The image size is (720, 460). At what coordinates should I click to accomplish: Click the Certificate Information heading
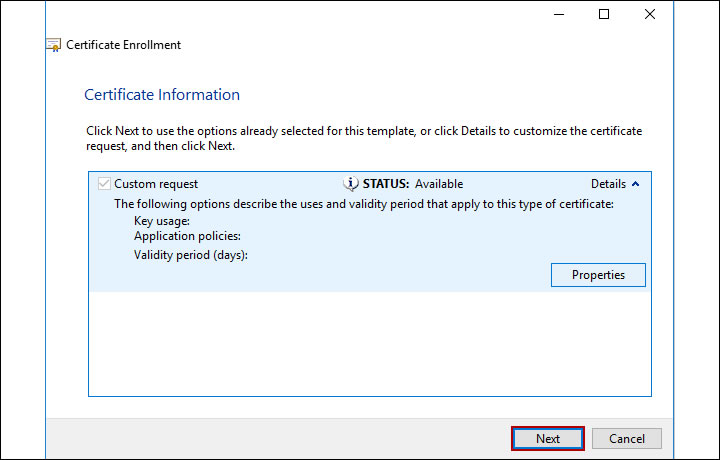point(162,95)
